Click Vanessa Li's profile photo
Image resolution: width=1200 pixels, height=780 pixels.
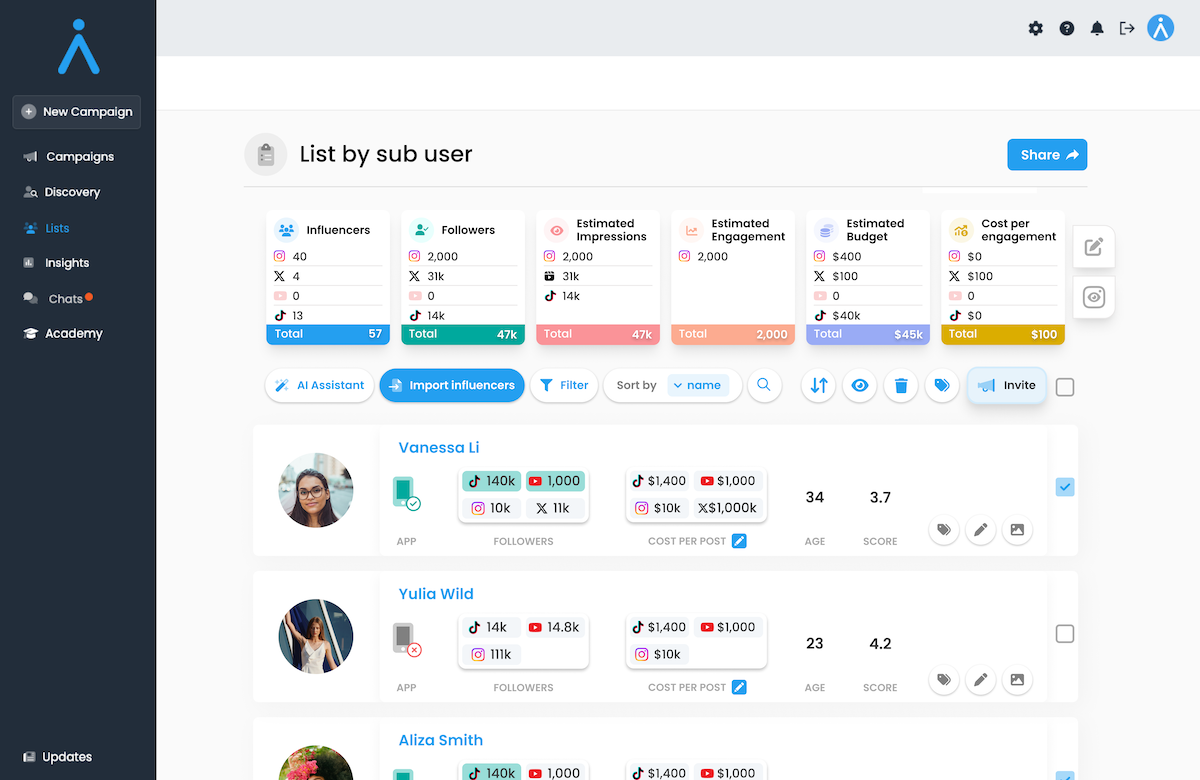pyautogui.click(x=316, y=491)
